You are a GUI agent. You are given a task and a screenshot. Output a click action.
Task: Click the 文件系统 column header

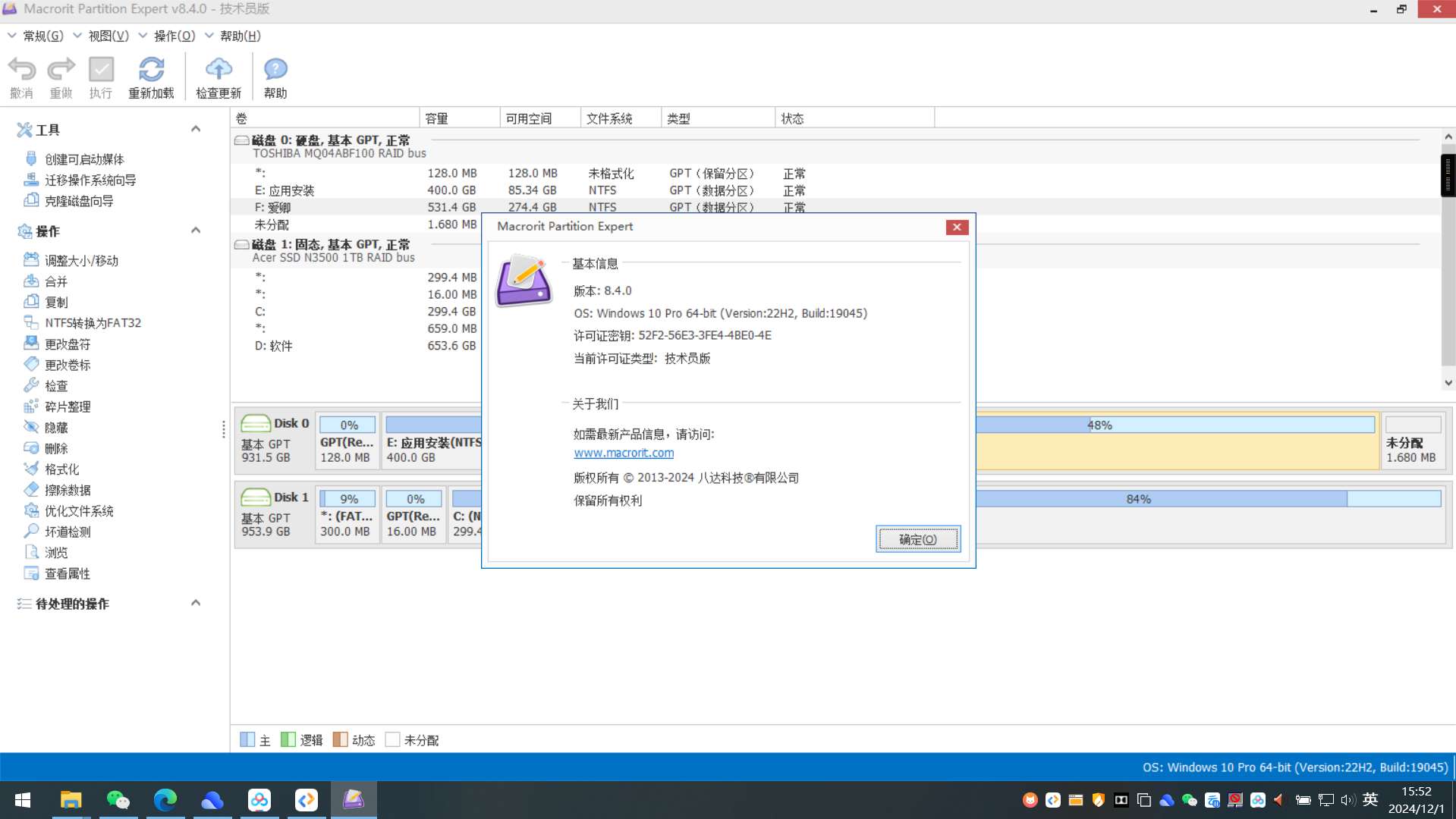point(621,118)
